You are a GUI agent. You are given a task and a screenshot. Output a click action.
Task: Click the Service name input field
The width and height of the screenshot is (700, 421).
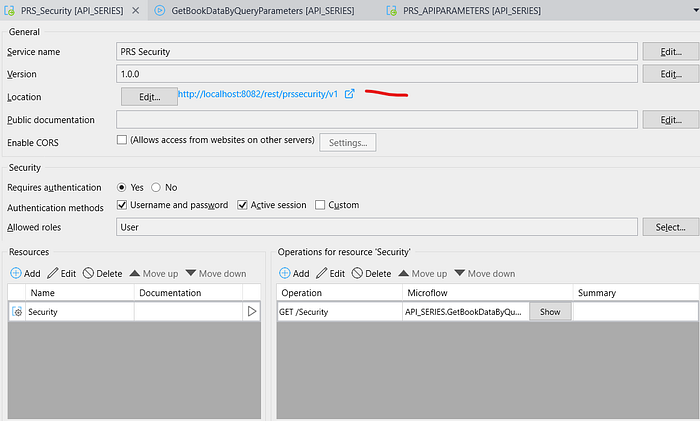tap(376, 51)
